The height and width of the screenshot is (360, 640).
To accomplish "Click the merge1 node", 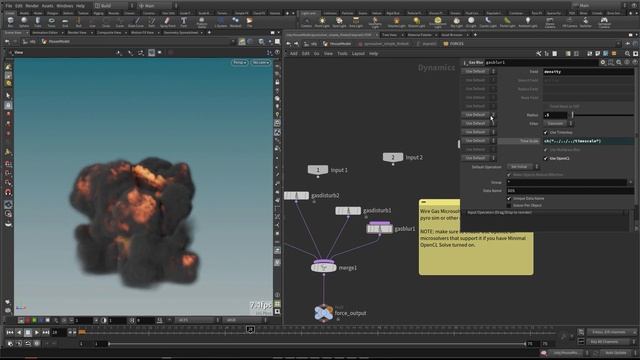I will pos(324,268).
